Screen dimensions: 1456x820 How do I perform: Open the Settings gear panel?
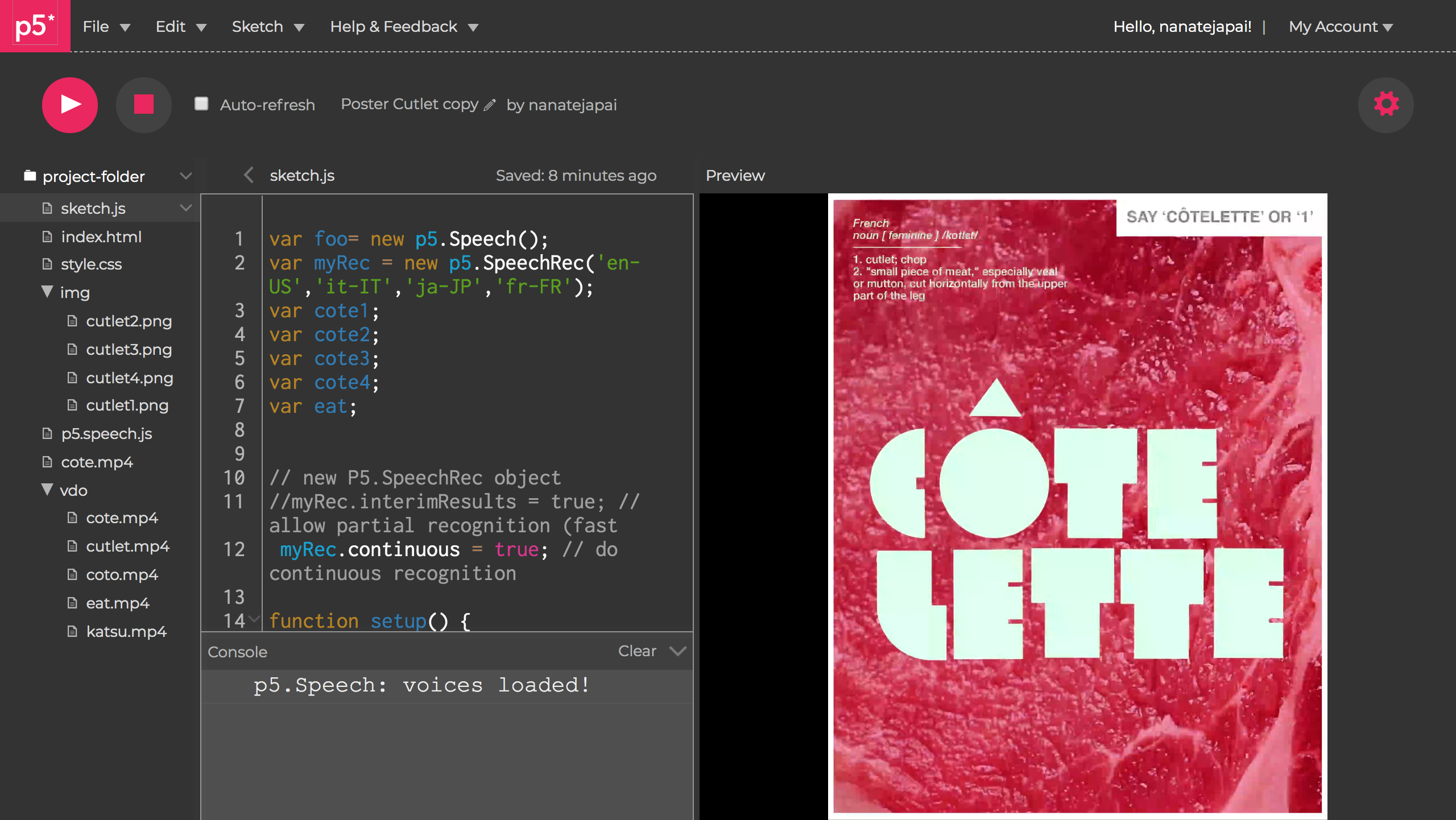point(1386,105)
